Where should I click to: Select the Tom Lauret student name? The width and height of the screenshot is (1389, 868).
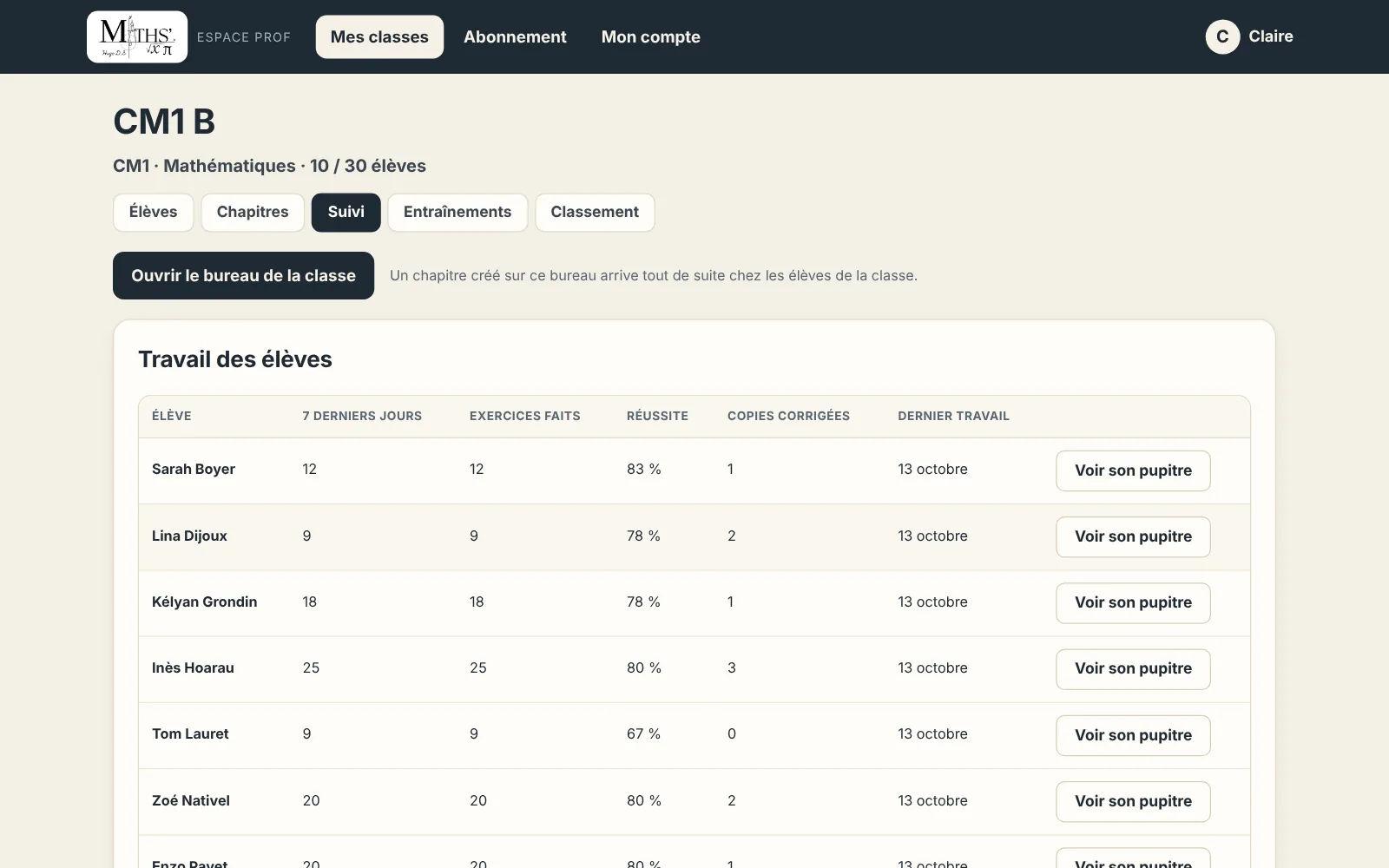tap(190, 733)
